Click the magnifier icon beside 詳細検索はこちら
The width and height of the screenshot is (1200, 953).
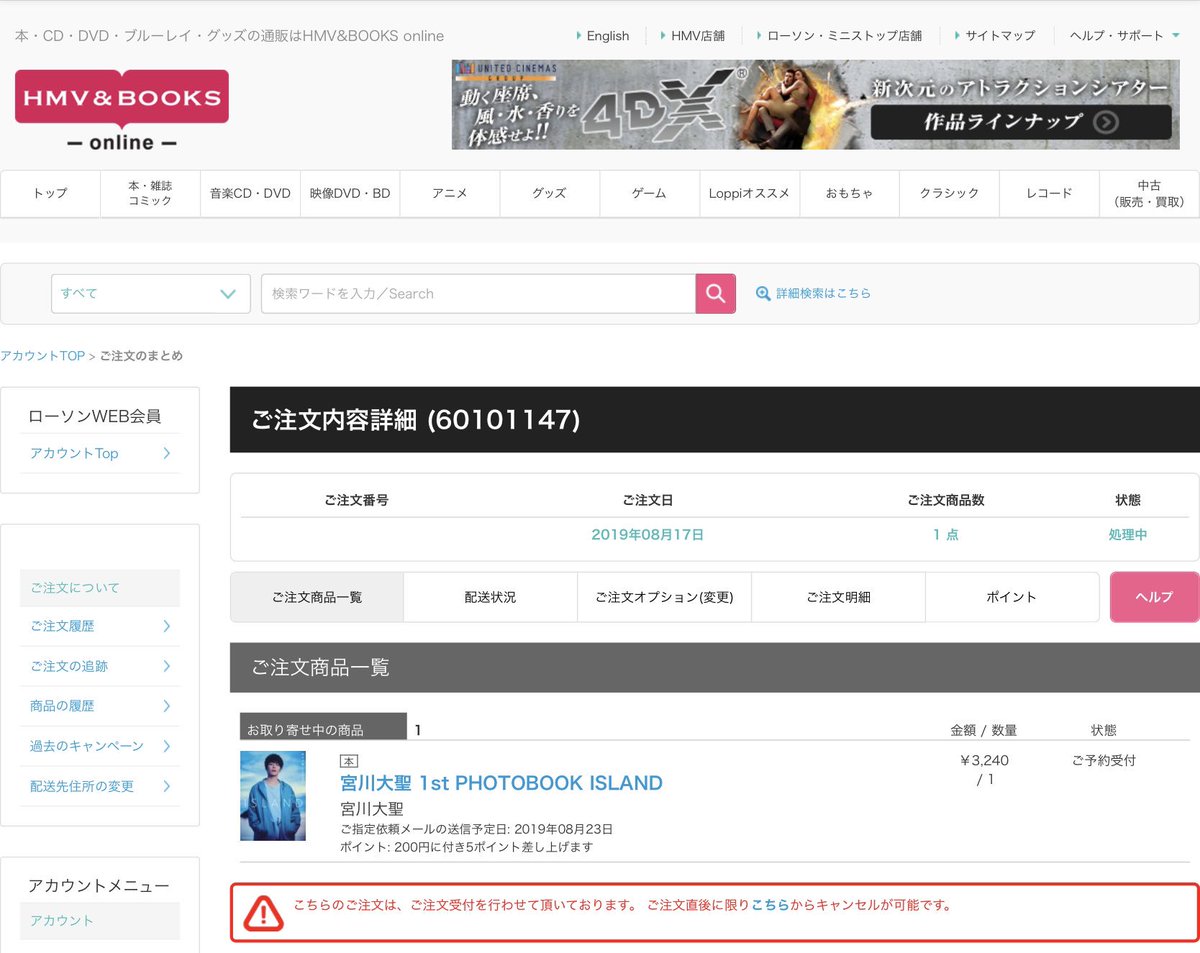[x=763, y=294]
